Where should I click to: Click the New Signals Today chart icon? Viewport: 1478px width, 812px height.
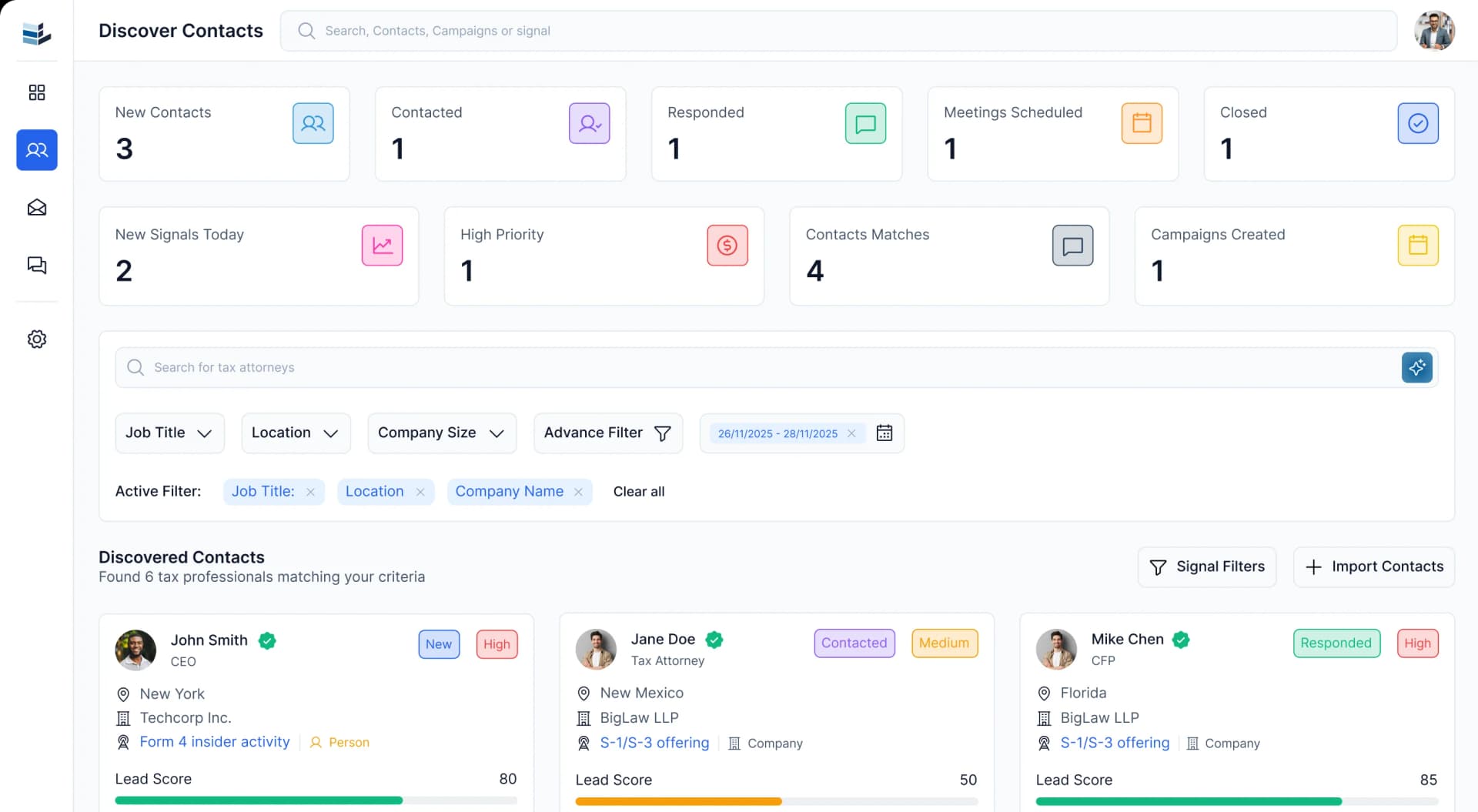382,246
